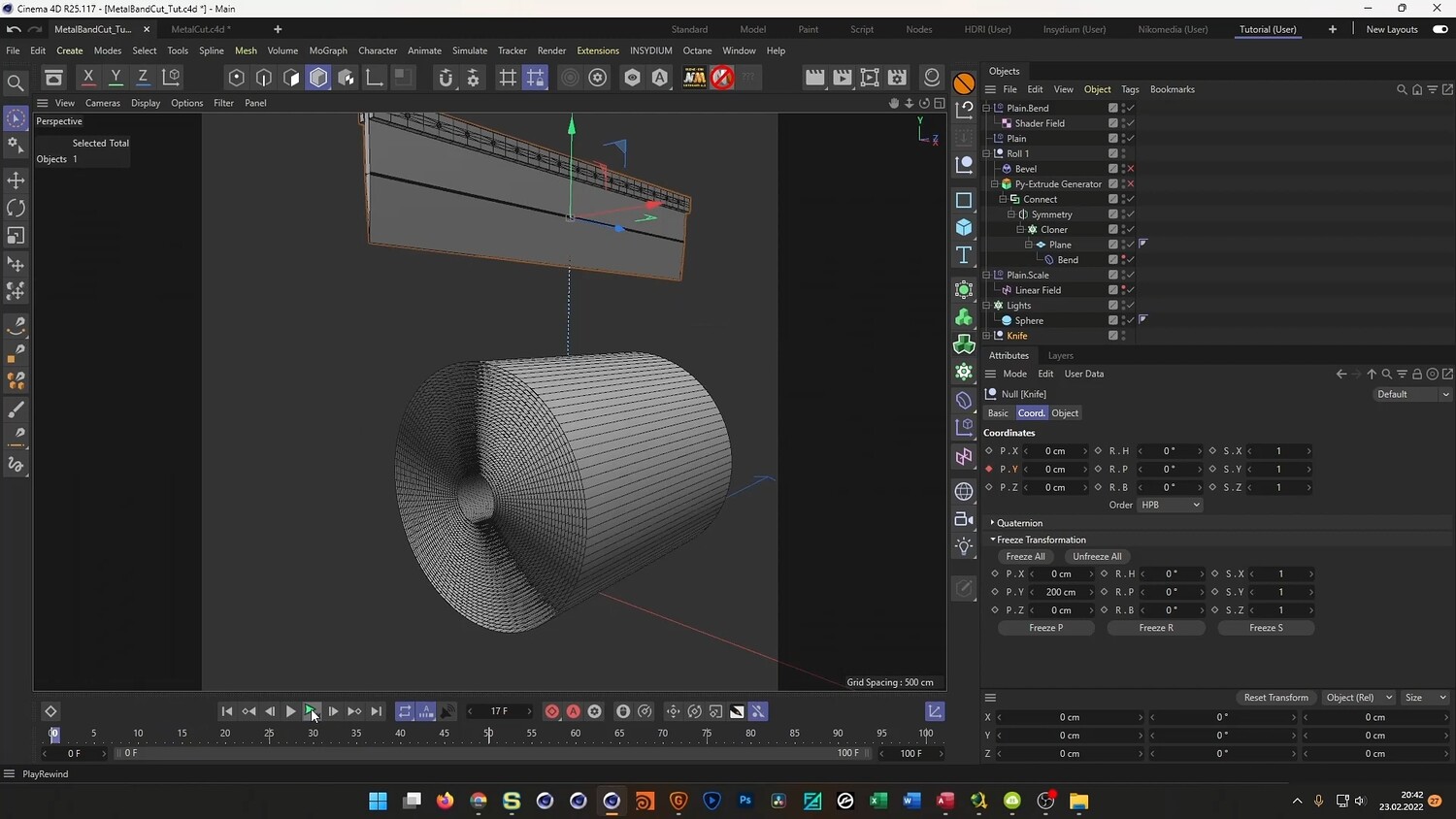Viewport: 1456px width, 819px height.
Task: Click the record active objects button
Action: pyautogui.click(x=551, y=711)
